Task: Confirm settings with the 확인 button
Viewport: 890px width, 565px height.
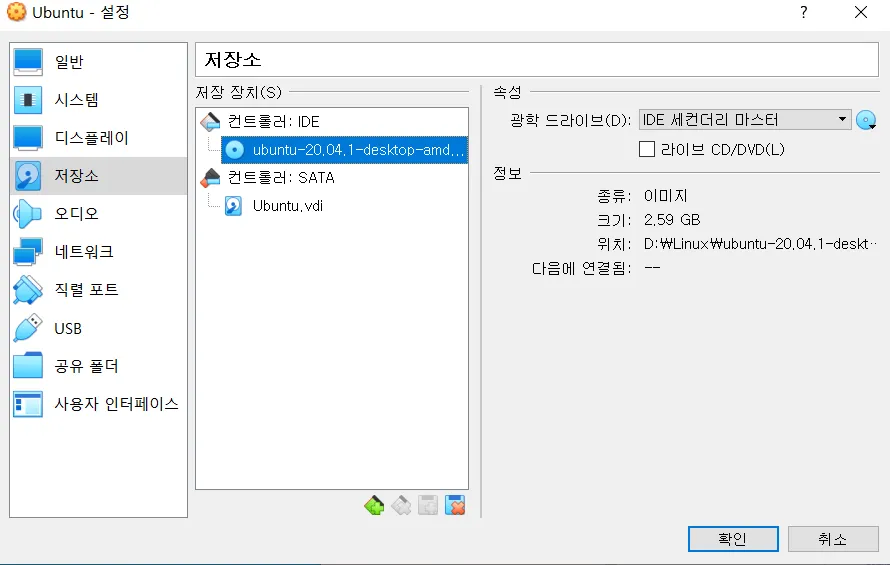Action: click(x=733, y=538)
